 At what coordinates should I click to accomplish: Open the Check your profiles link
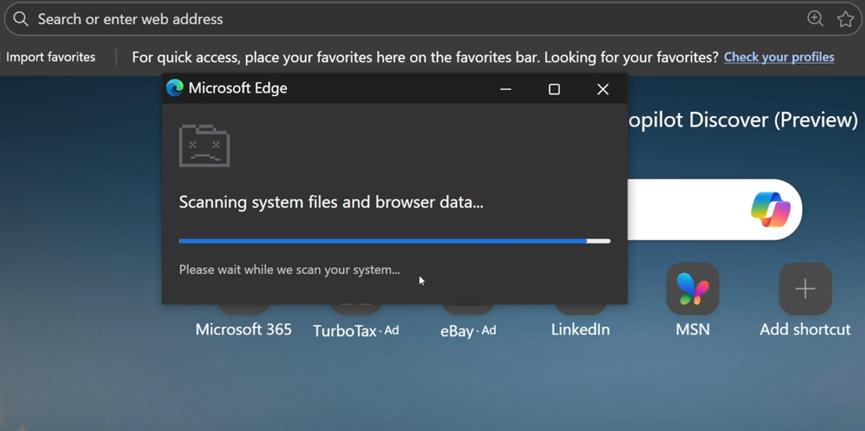[x=779, y=57]
